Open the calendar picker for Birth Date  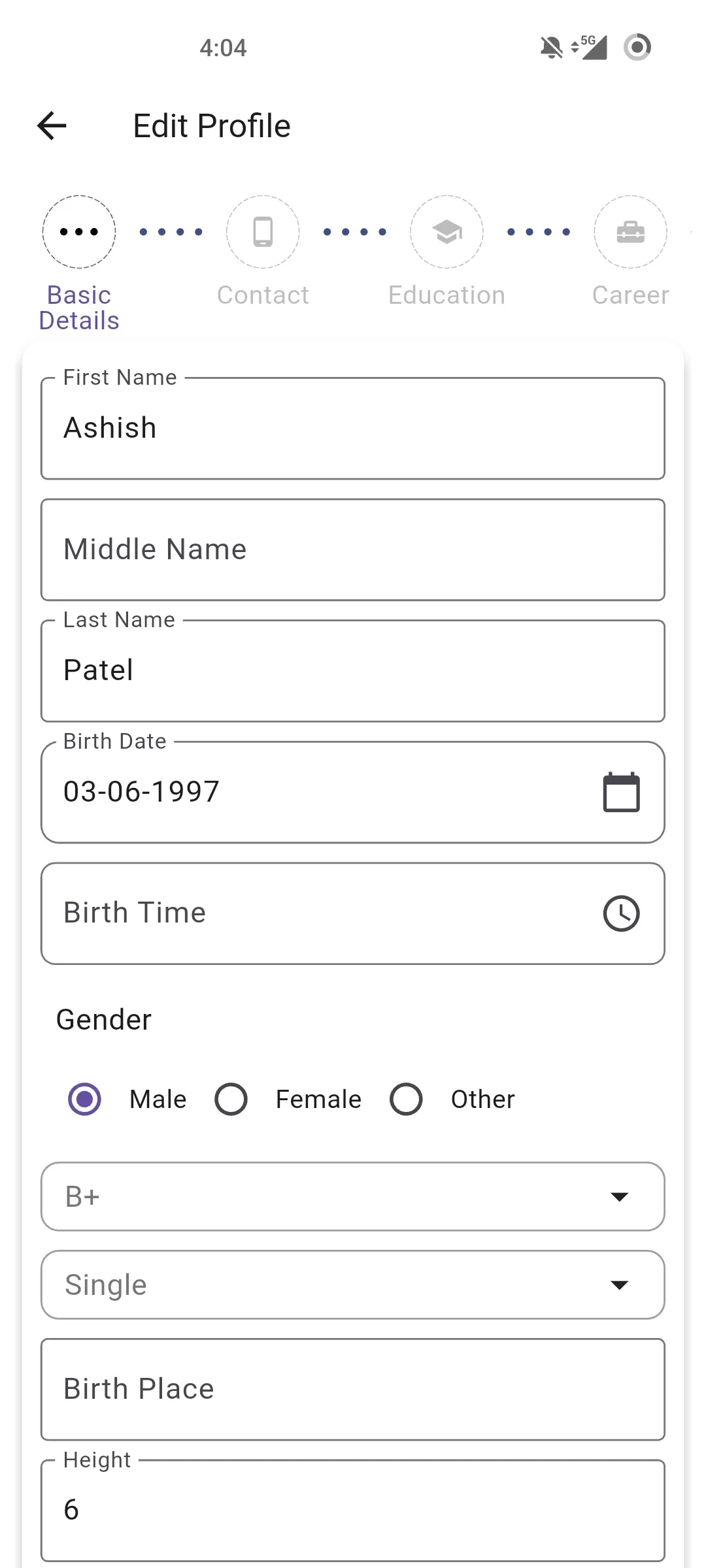click(620, 791)
